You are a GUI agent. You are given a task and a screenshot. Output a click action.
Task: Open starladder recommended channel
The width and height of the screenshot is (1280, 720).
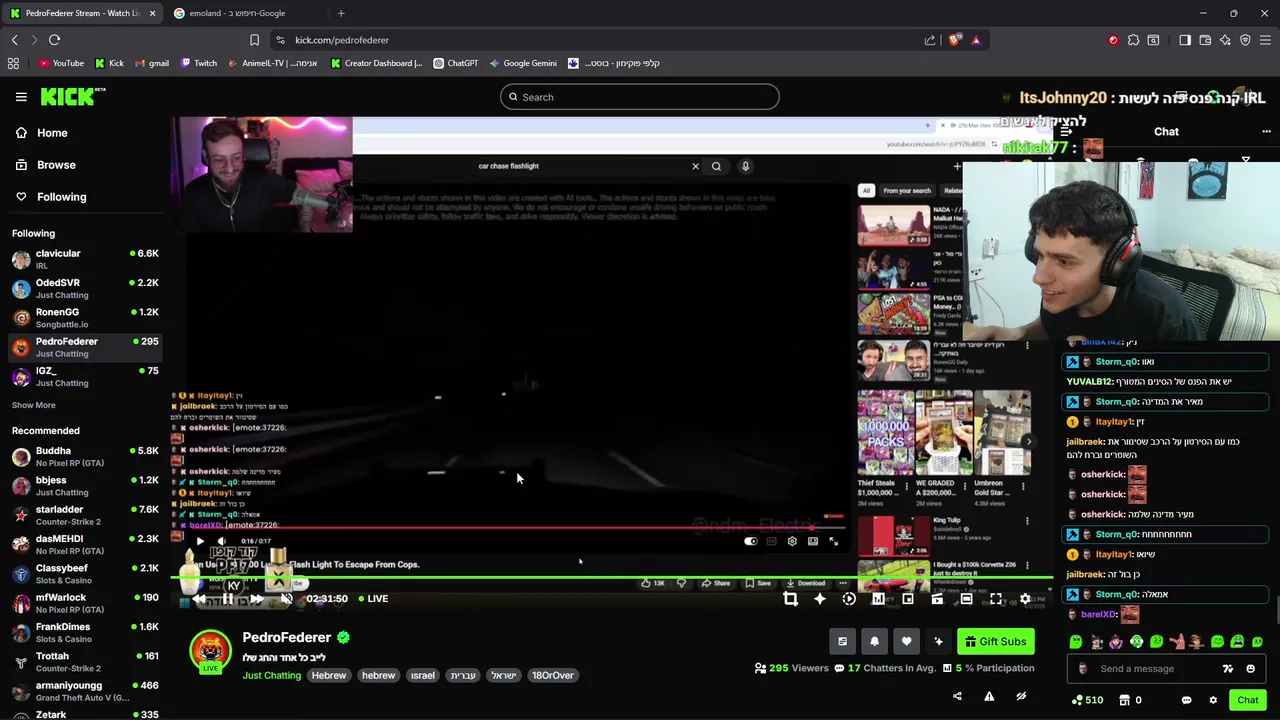[85, 515]
